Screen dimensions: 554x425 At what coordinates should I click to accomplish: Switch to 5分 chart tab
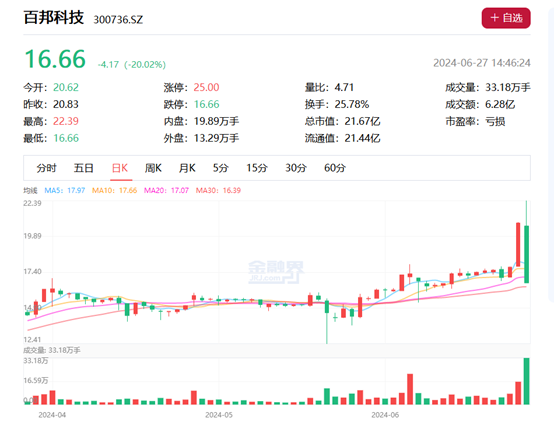click(220, 168)
